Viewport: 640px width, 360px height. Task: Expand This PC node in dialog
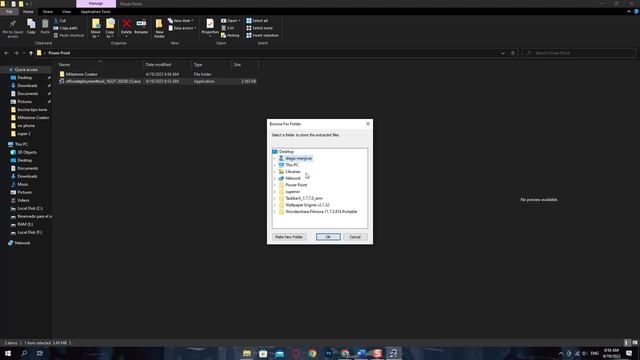click(275, 165)
